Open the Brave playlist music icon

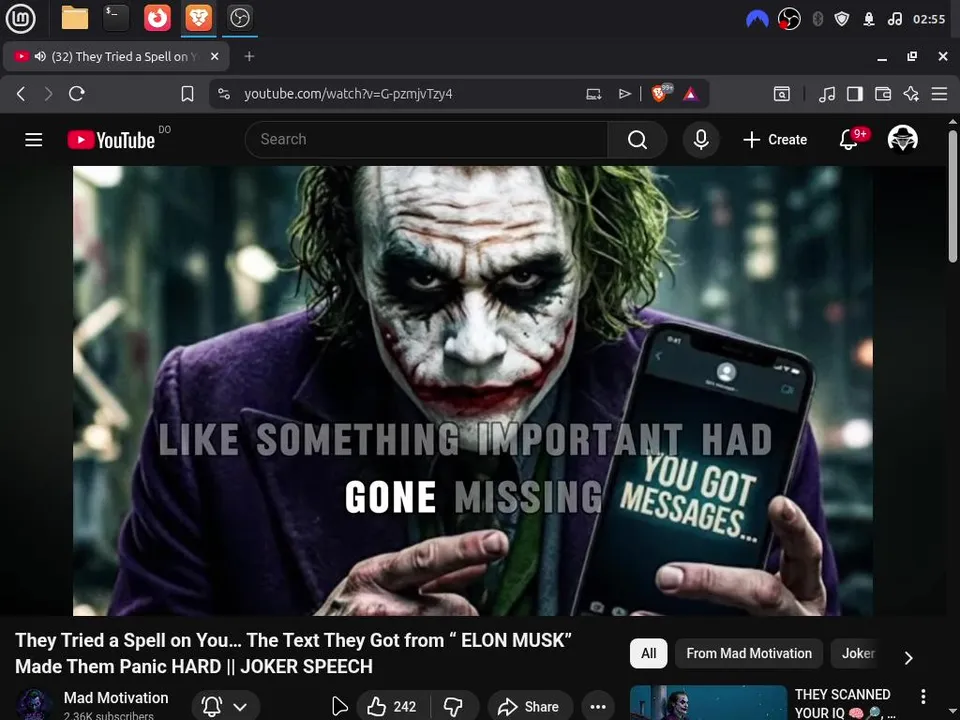pyautogui.click(x=827, y=94)
